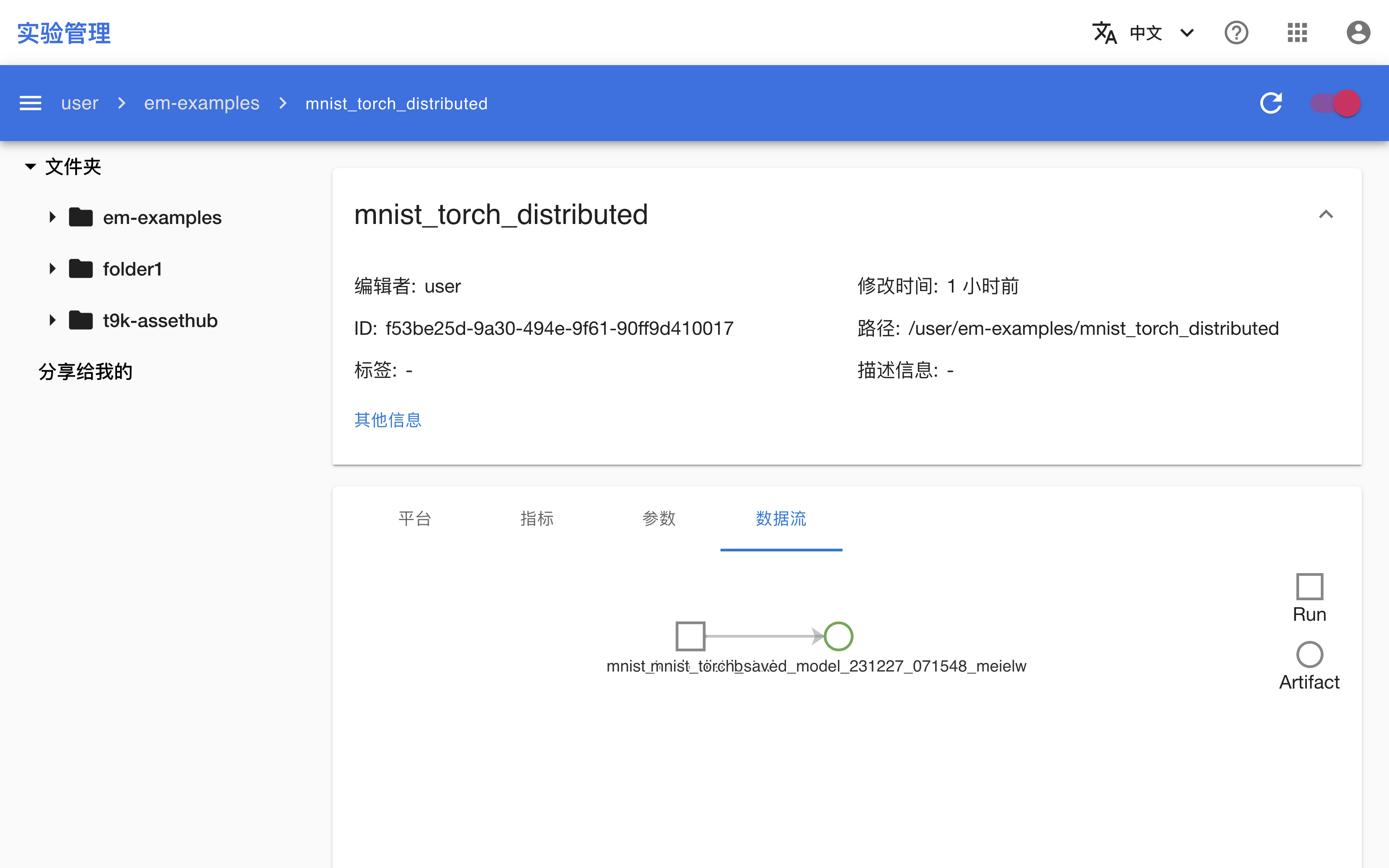
Task: Select the folder1 folder name
Action: (x=132, y=269)
